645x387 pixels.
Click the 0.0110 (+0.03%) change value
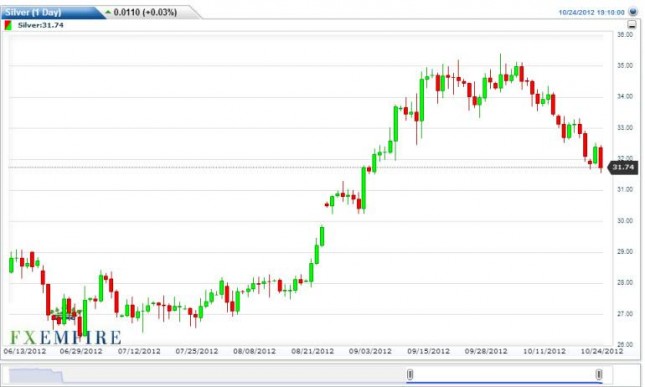coord(145,12)
